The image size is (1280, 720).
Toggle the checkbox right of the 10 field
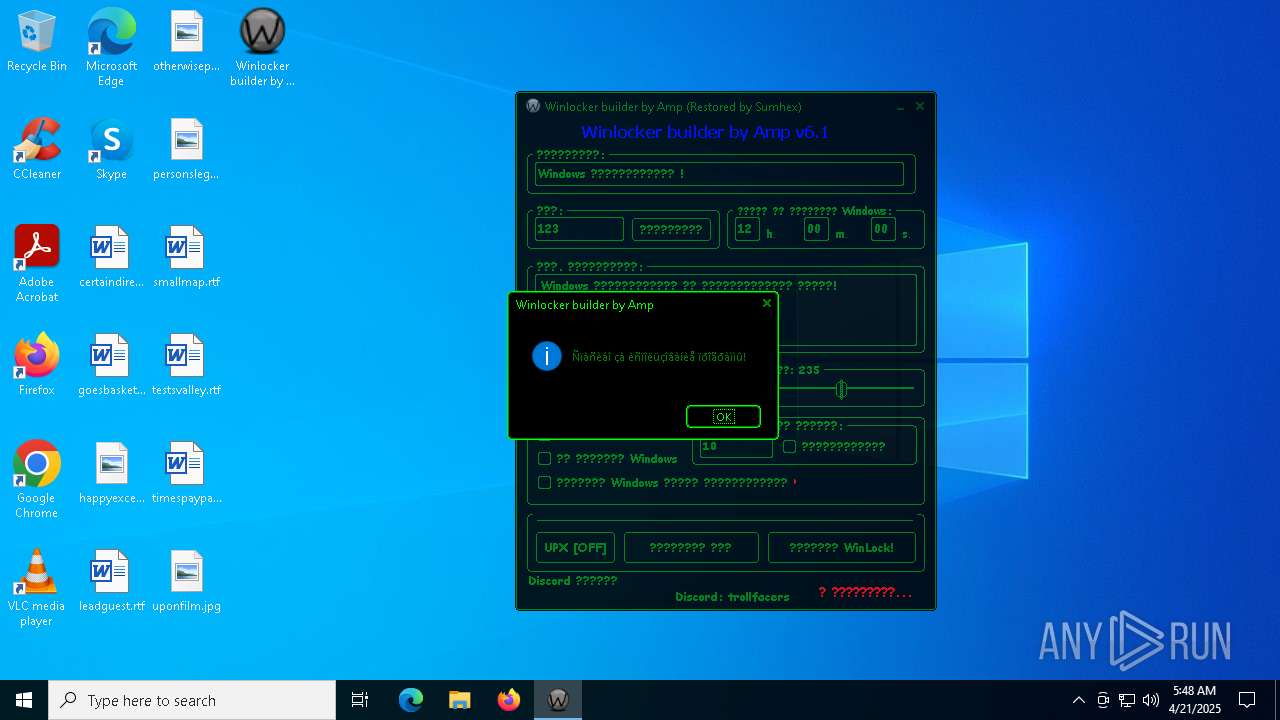coord(789,446)
